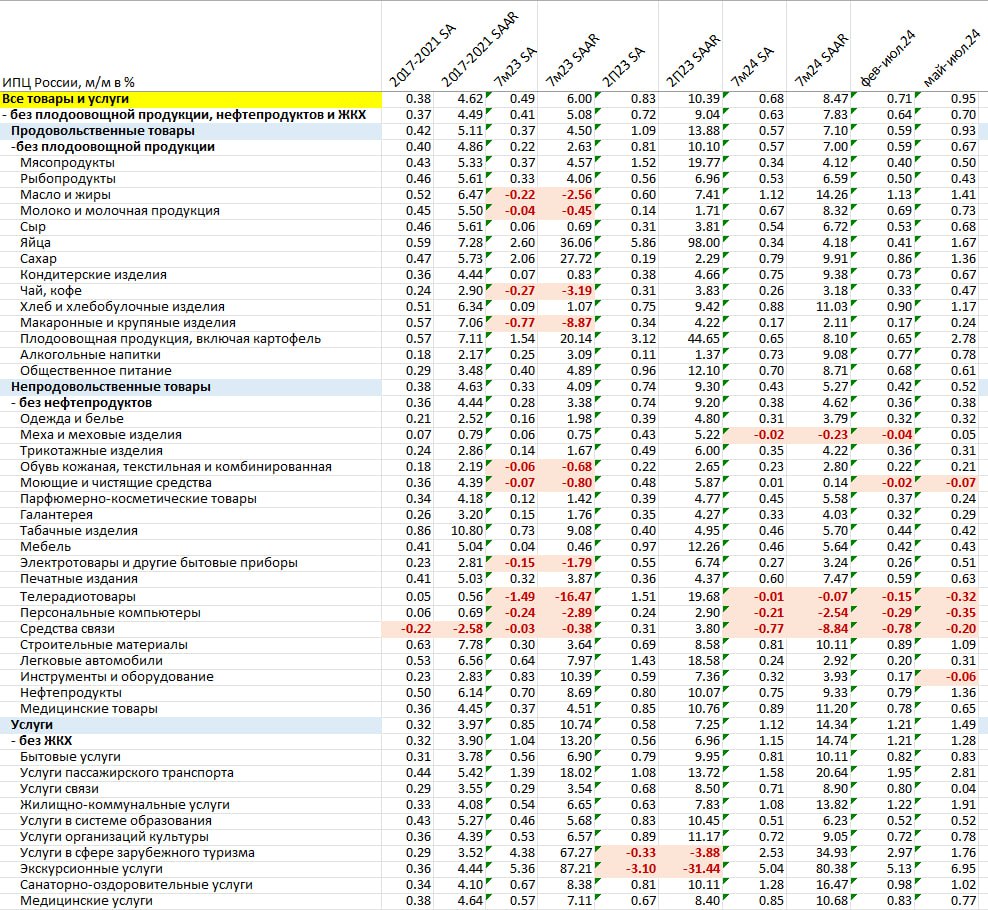Select the "Сахар" row label

tap(38, 259)
